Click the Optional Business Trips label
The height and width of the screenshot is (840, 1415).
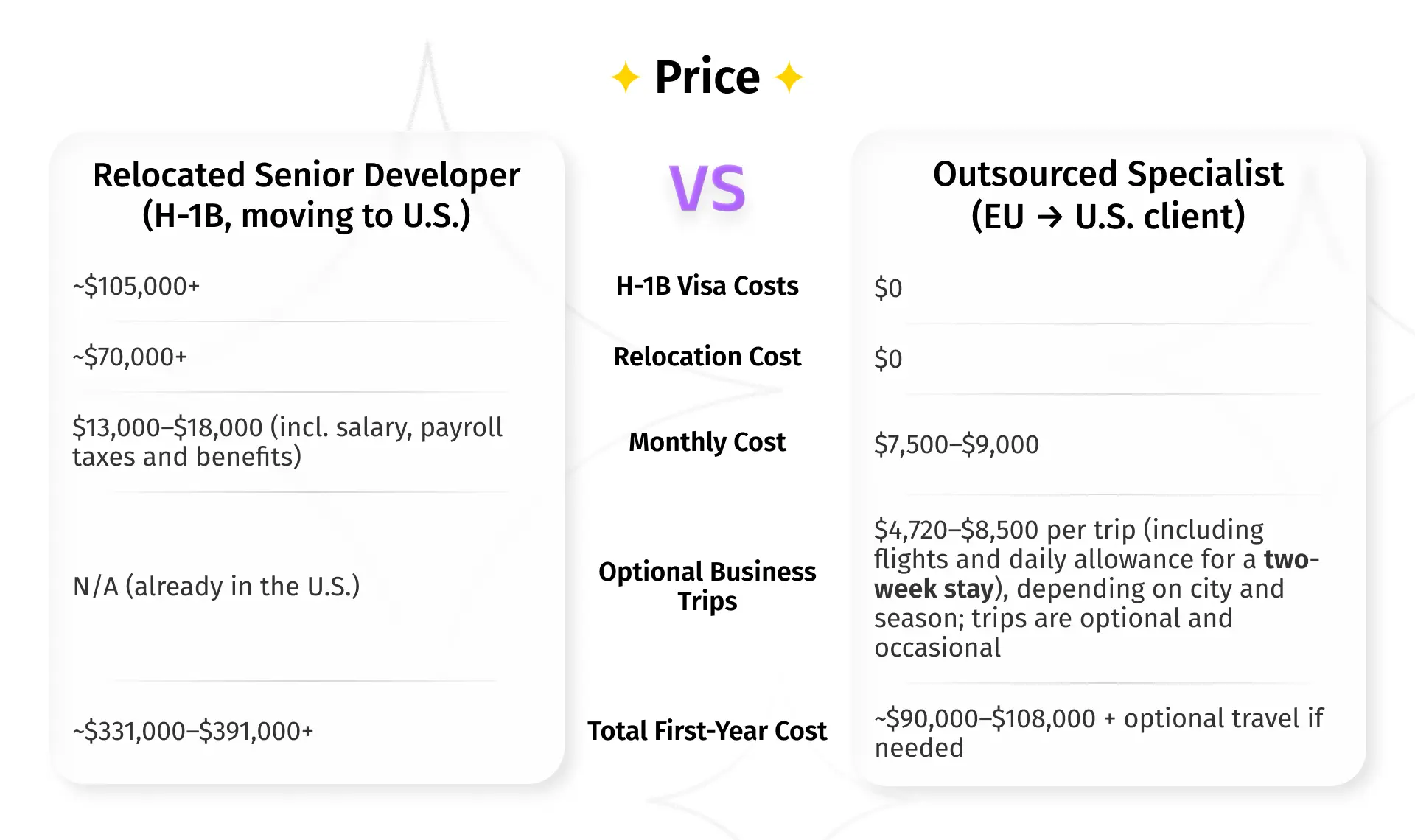tap(707, 587)
